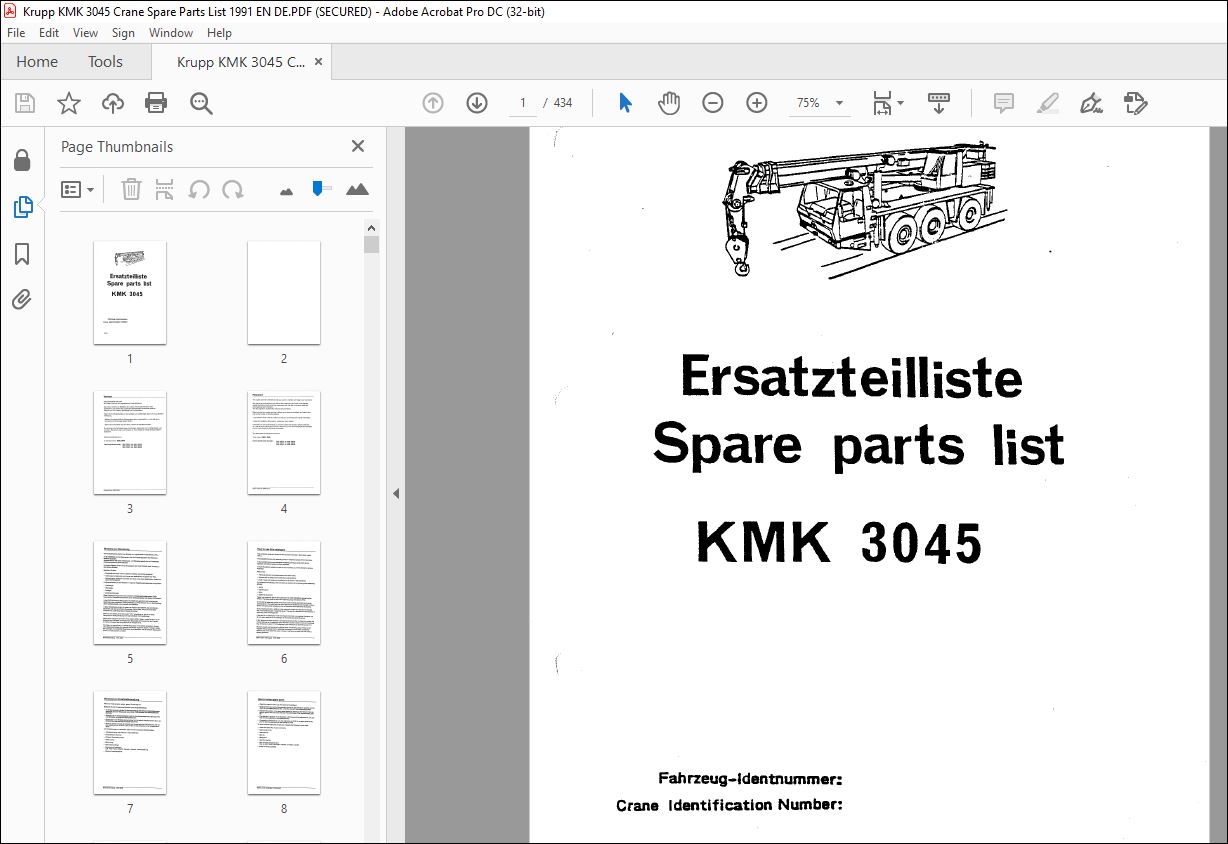Click the Save file icon
1228x844 pixels.
25,103
